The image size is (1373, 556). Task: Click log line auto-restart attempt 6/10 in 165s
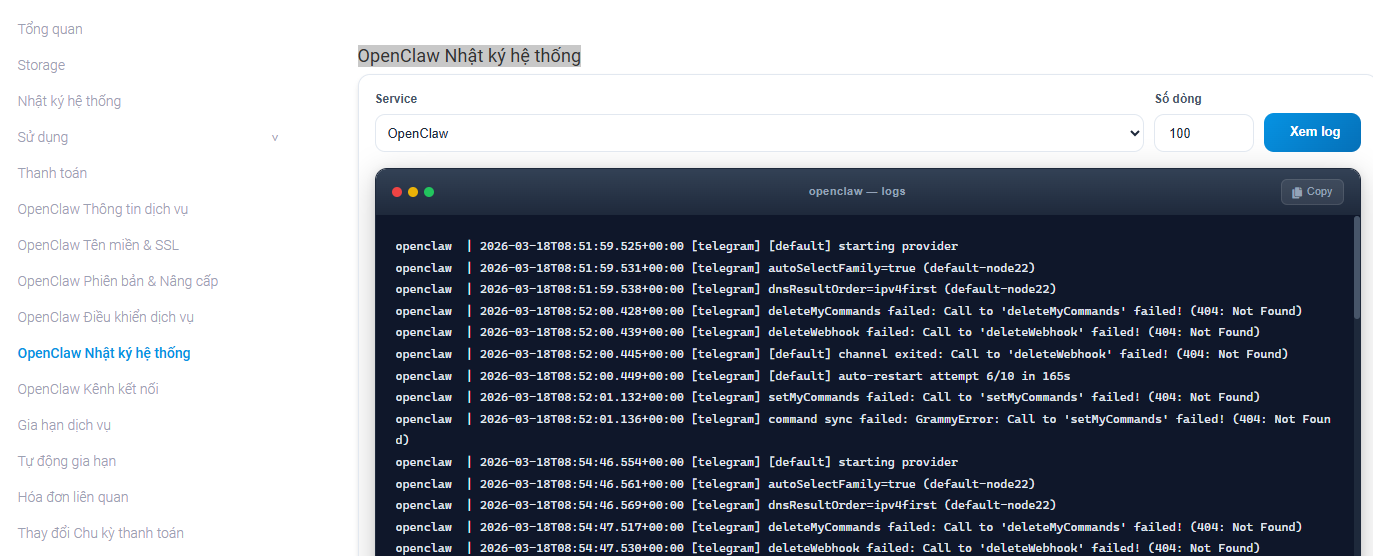(732, 376)
